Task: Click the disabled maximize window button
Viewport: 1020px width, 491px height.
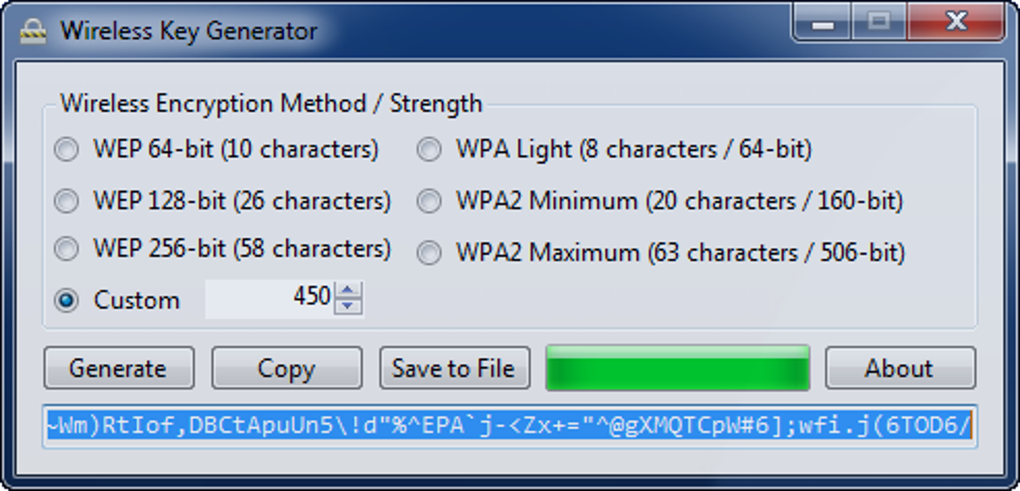Action: point(879,23)
